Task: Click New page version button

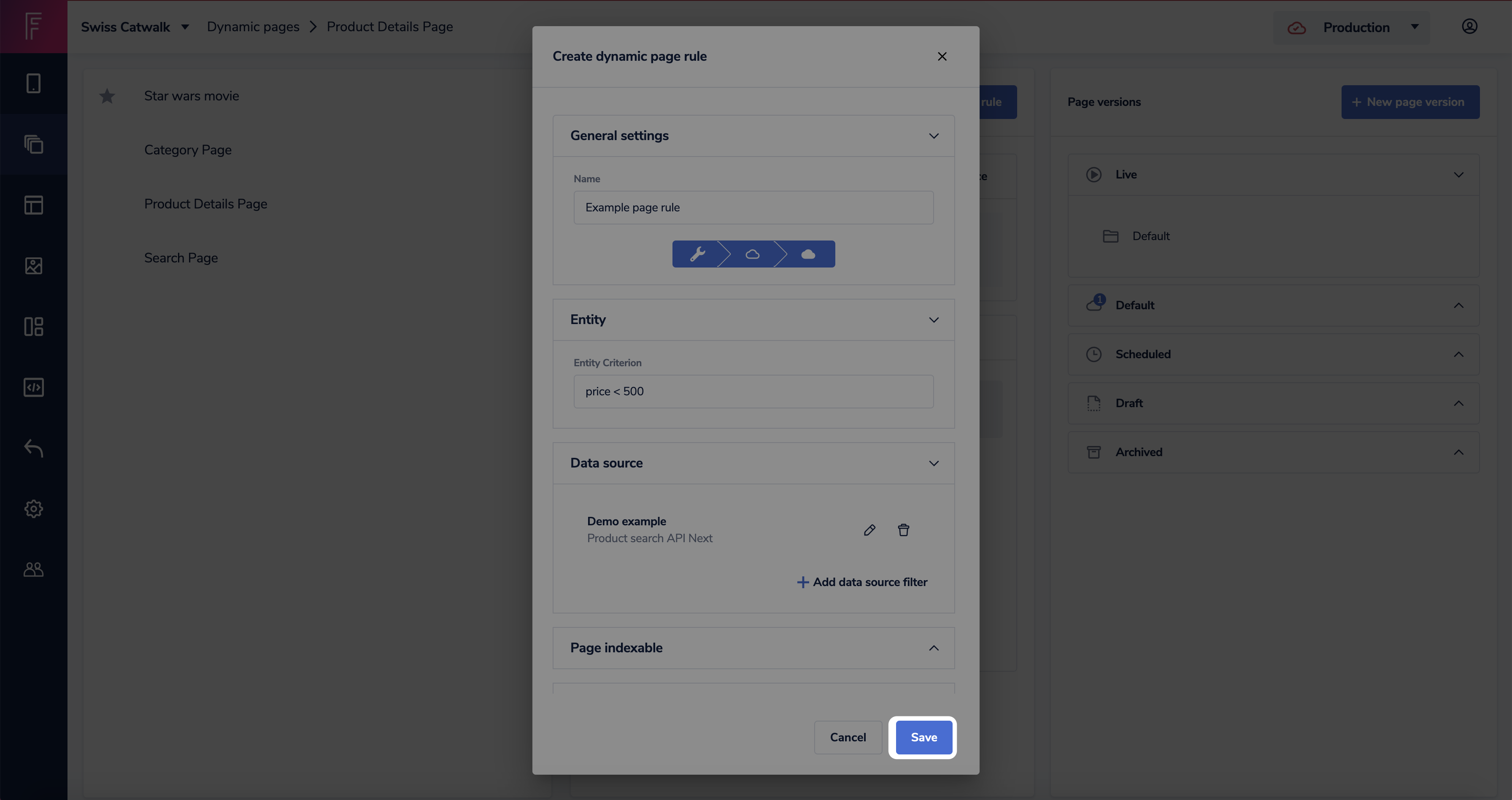Action: pos(1410,102)
